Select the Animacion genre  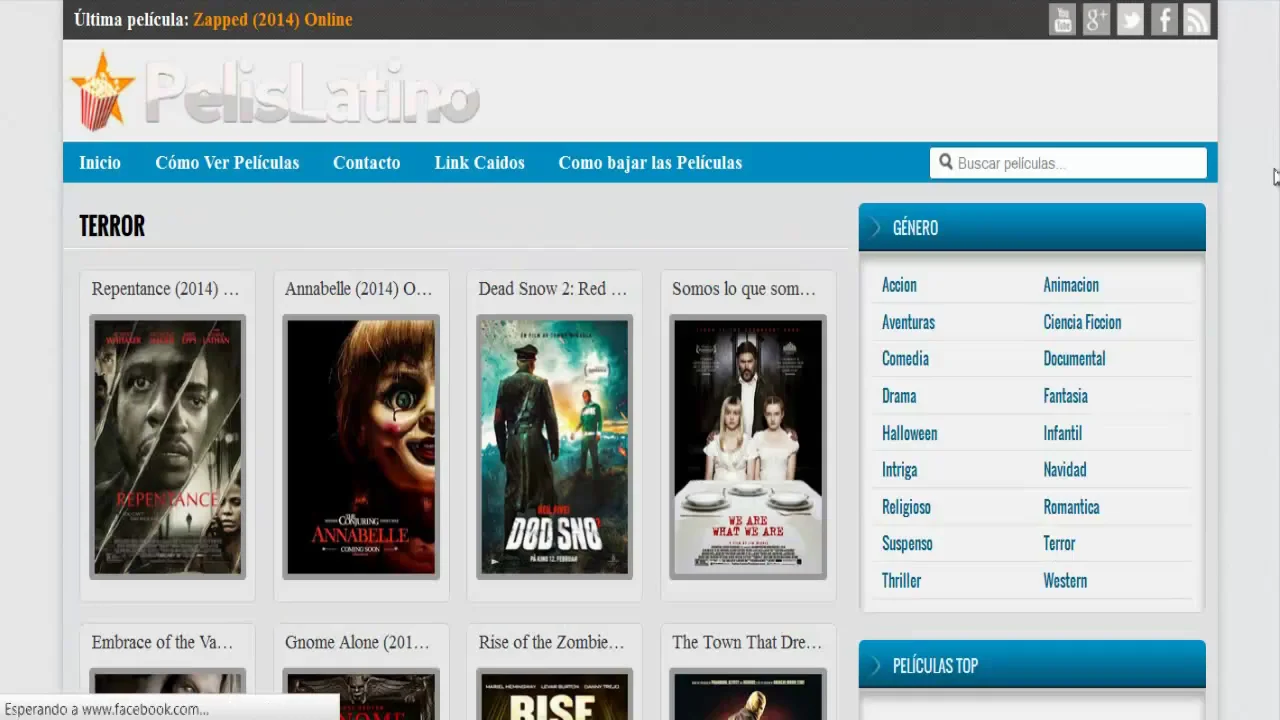(x=1071, y=285)
